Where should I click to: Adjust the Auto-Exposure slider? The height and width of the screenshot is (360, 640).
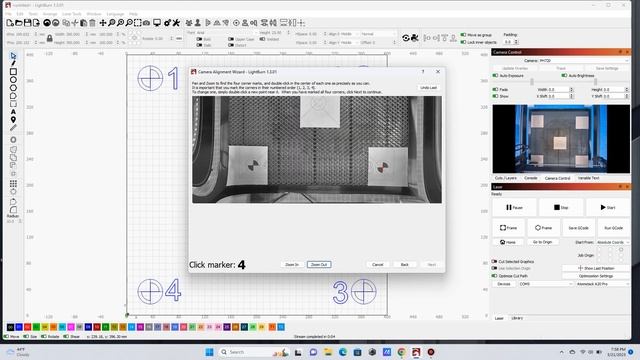(531, 82)
